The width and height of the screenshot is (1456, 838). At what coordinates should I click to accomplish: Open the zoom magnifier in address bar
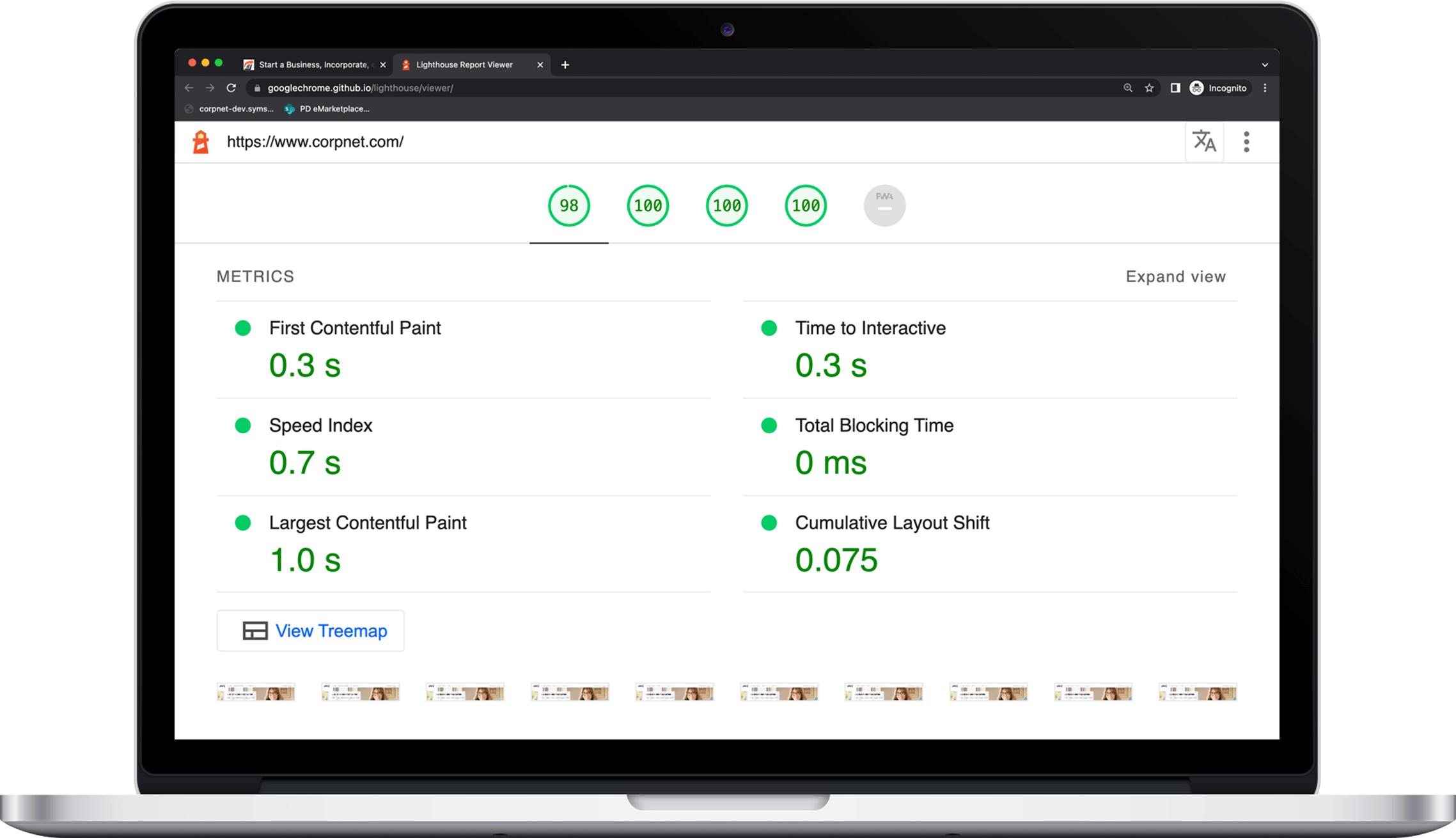(x=1128, y=88)
